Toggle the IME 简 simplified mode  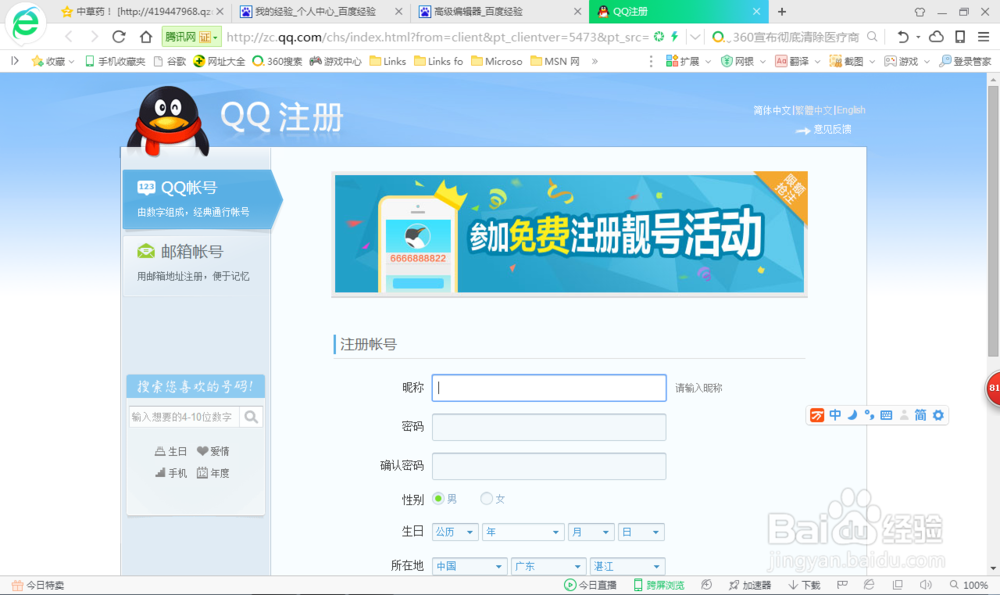pos(920,415)
